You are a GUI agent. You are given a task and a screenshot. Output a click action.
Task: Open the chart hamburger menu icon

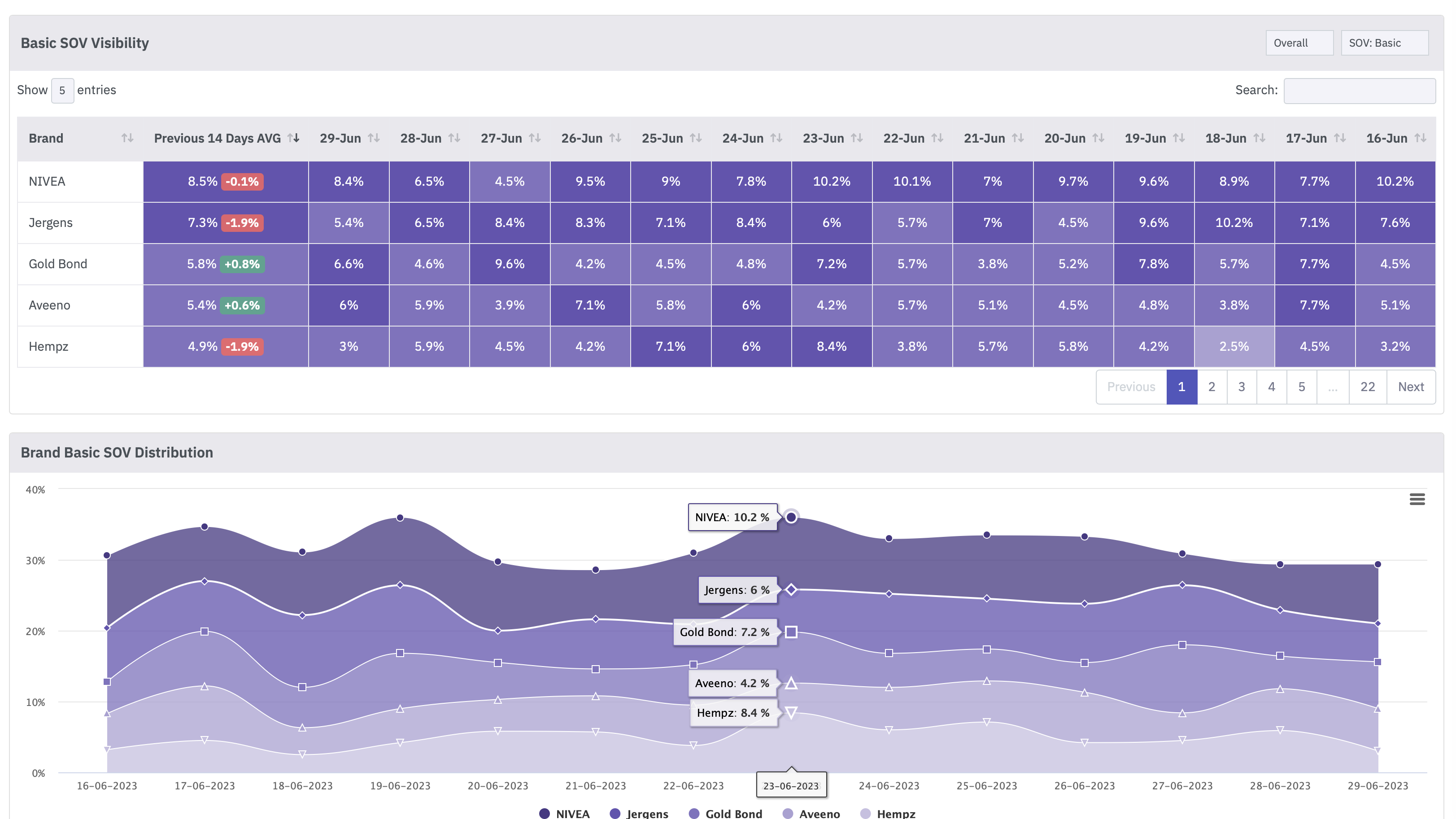tap(1417, 499)
